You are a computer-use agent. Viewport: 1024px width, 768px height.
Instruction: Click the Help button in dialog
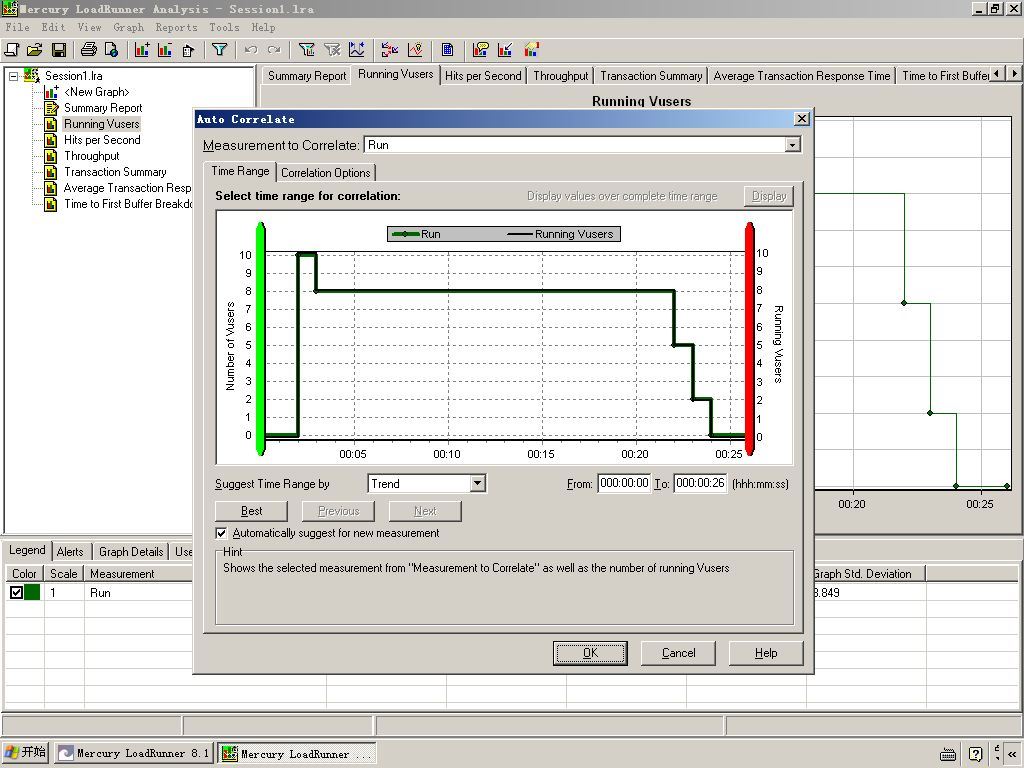[x=766, y=653]
